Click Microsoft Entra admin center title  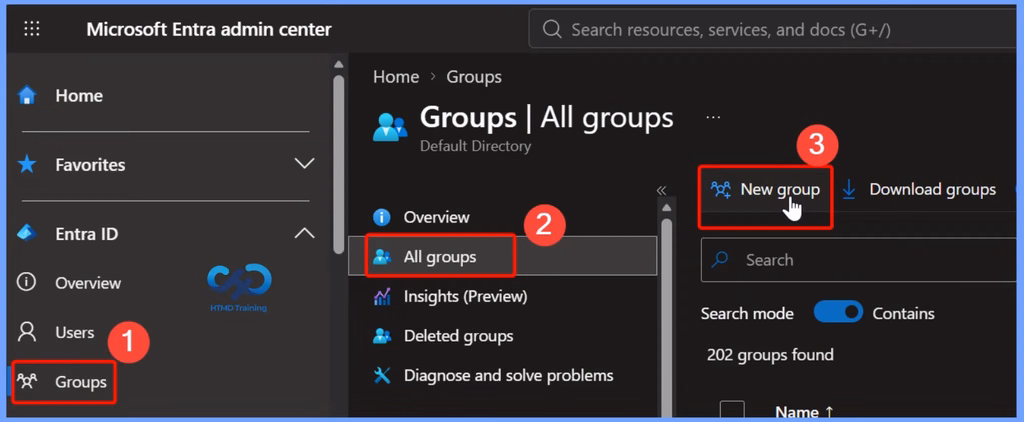(209, 29)
